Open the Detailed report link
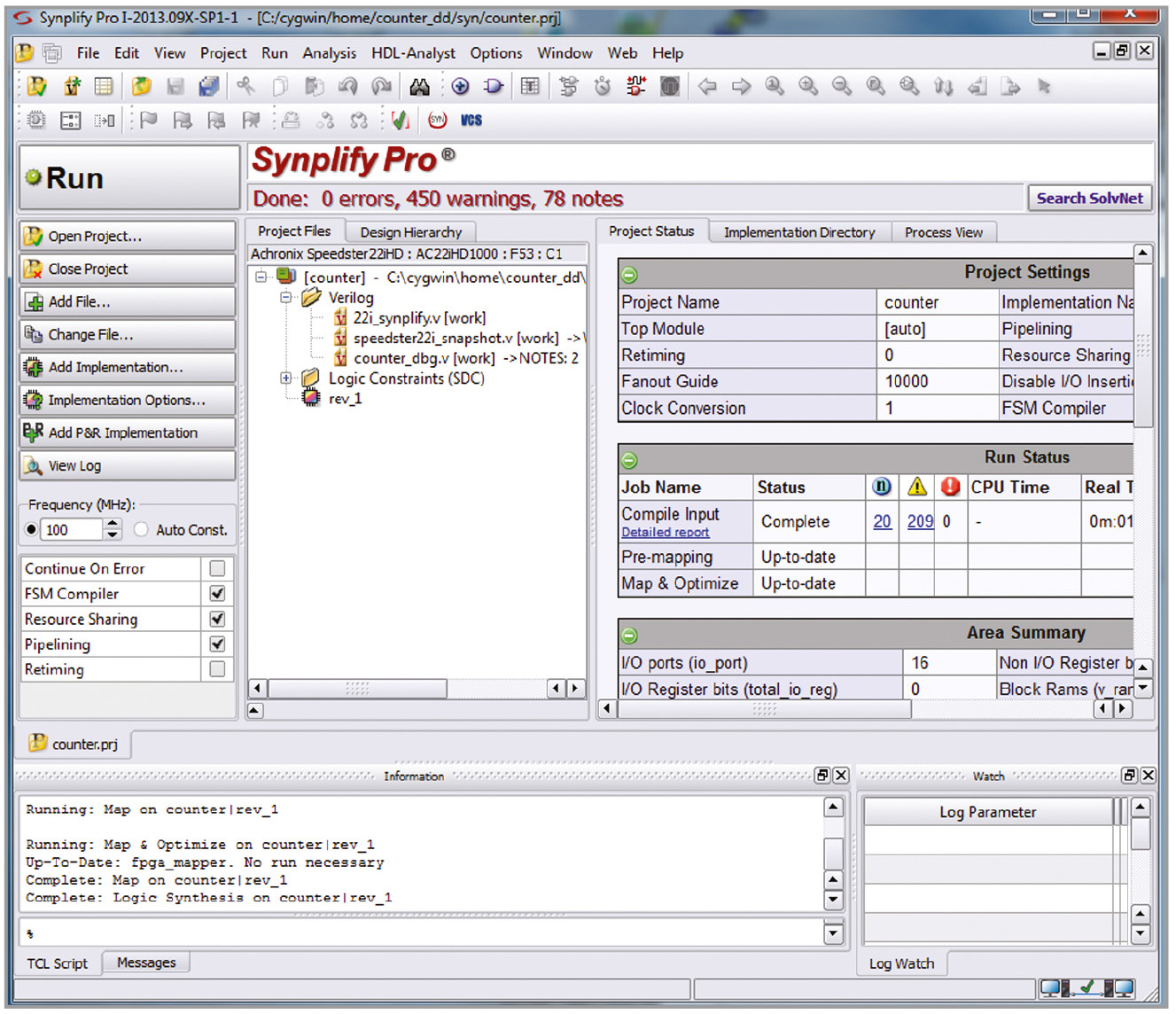 [665, 533]
